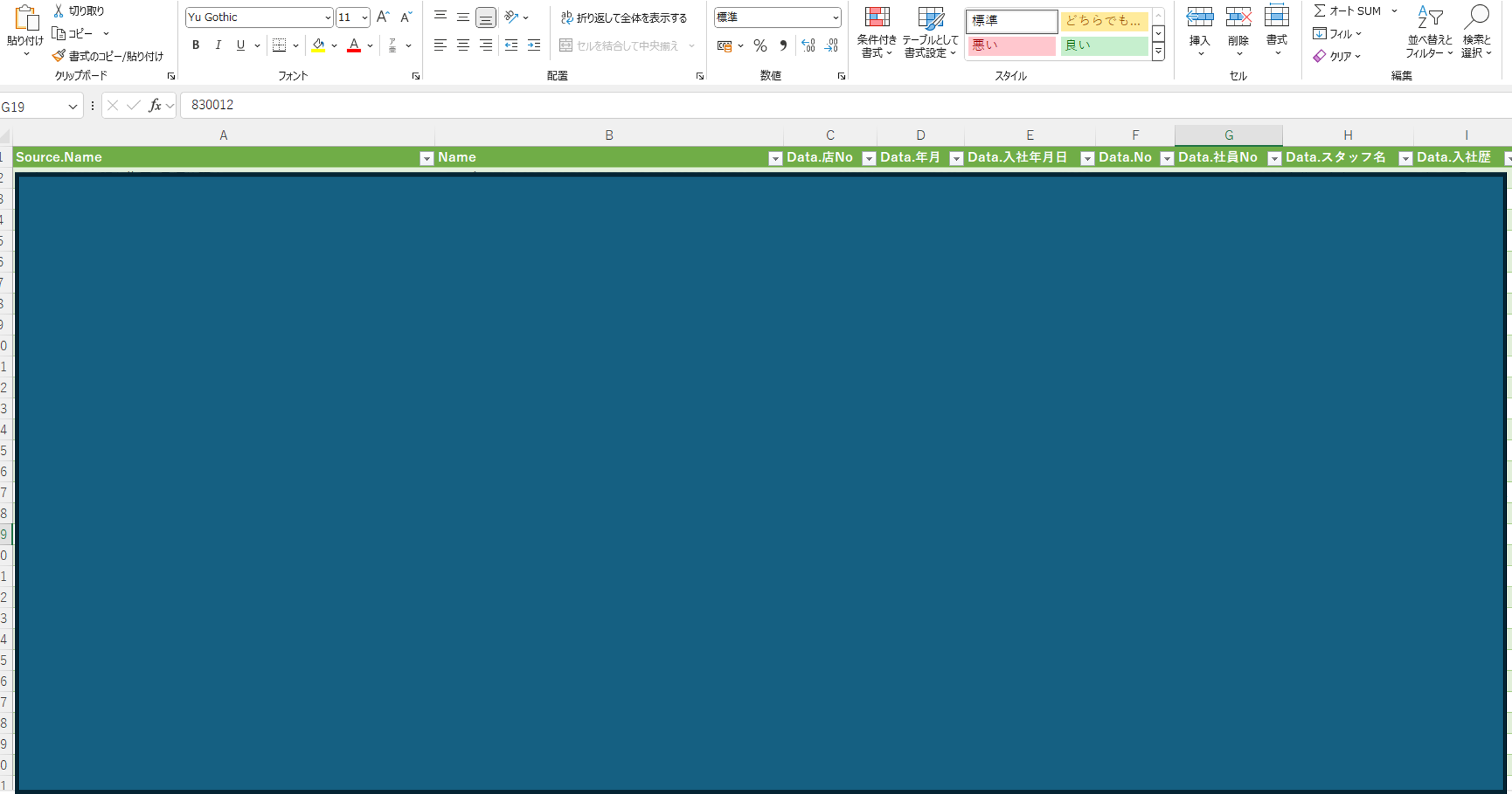Open the Source.Name column filter dropdown
The image size is (1512, 794).
pos(426,158)
